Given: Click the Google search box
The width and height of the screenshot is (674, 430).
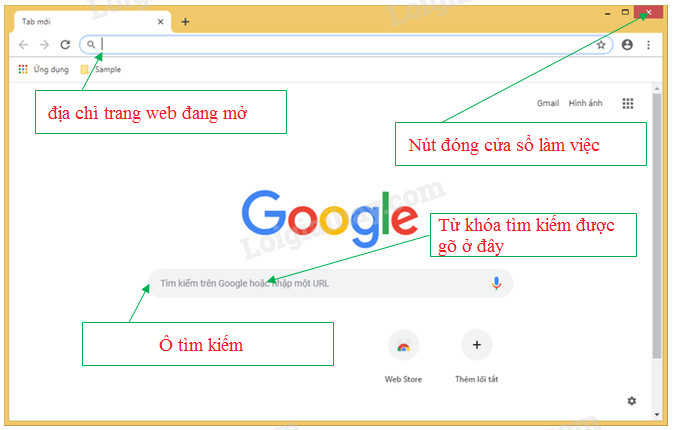Looking at the screenshot, I should pyautogui.click(x=320, y=283).
